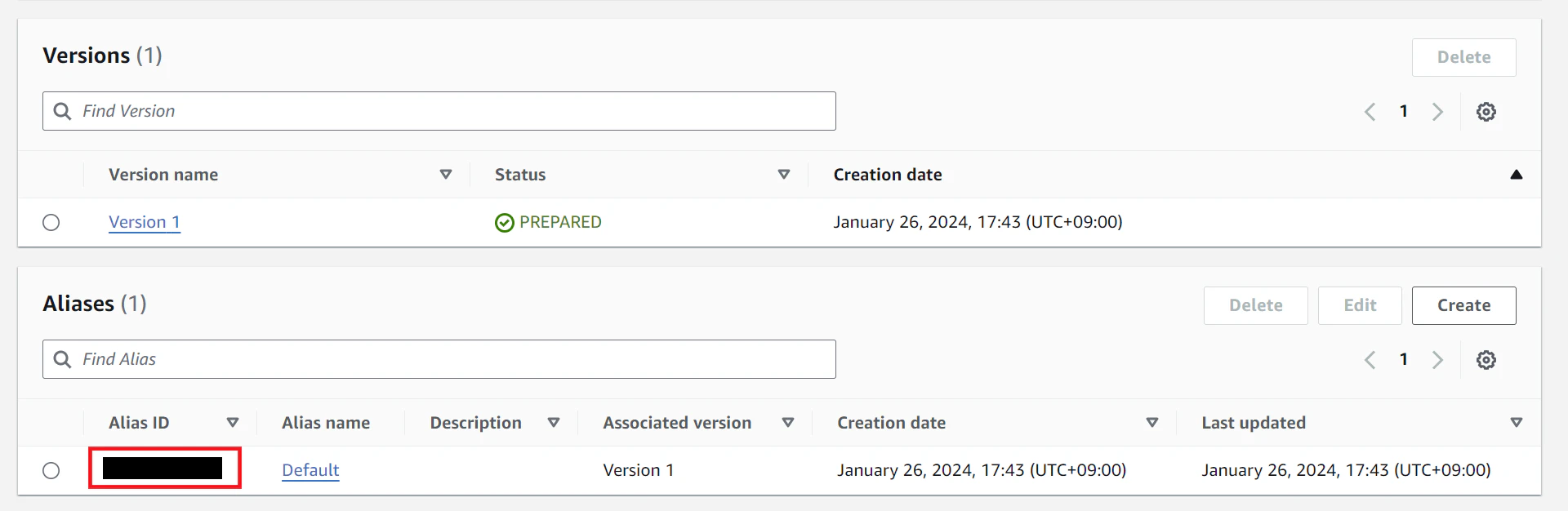The image size is (1568, 511).
Task: Sort by Description column arrow
Action: pyautogui.click(x=554, y=423)
